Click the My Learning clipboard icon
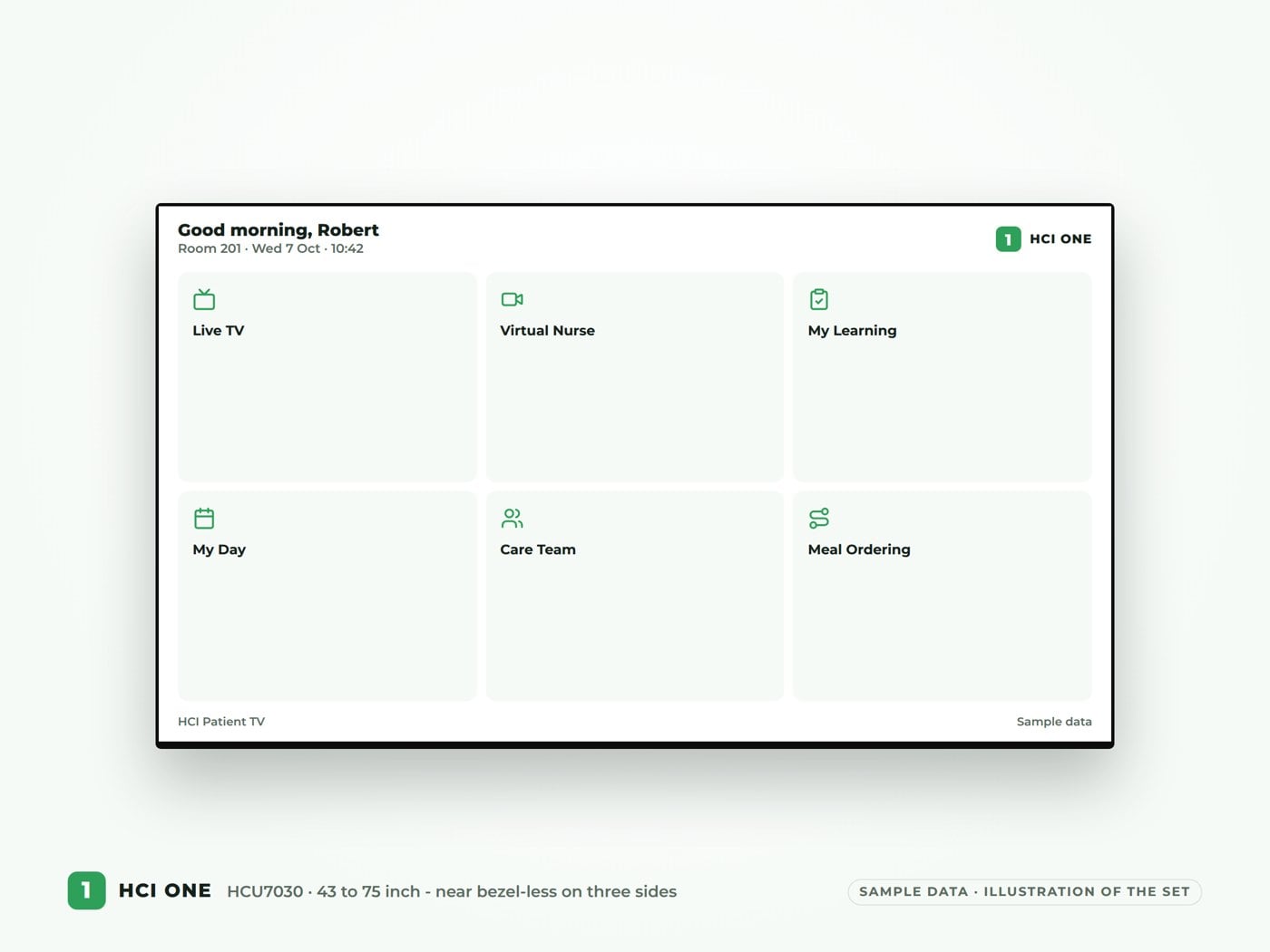 (819, 299)
